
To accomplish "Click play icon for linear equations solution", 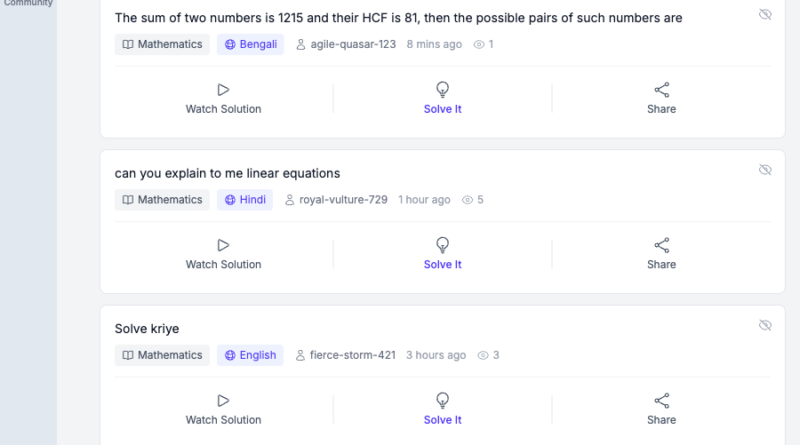I will [223, 245].
